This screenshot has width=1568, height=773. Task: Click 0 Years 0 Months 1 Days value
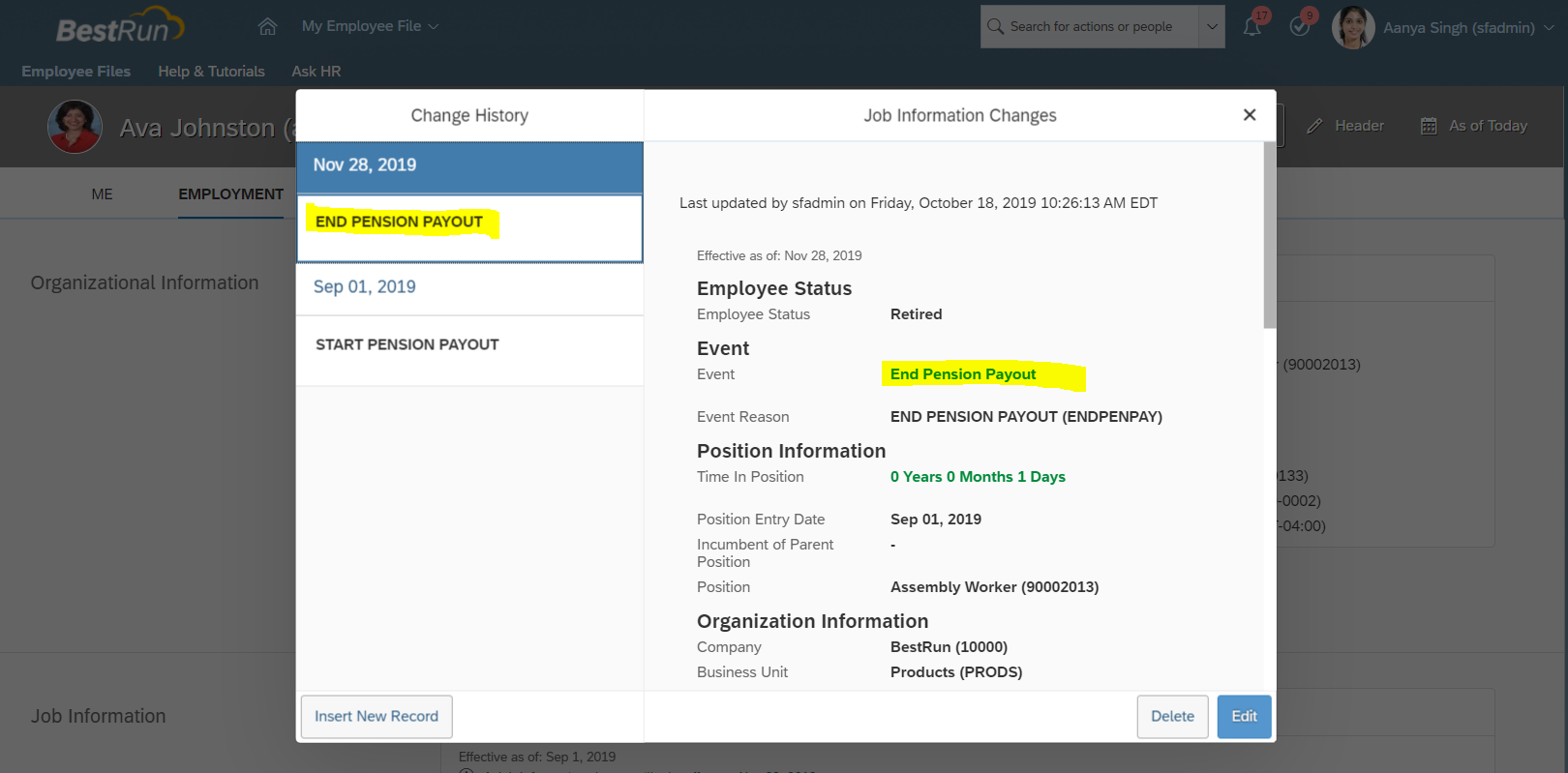978,477
